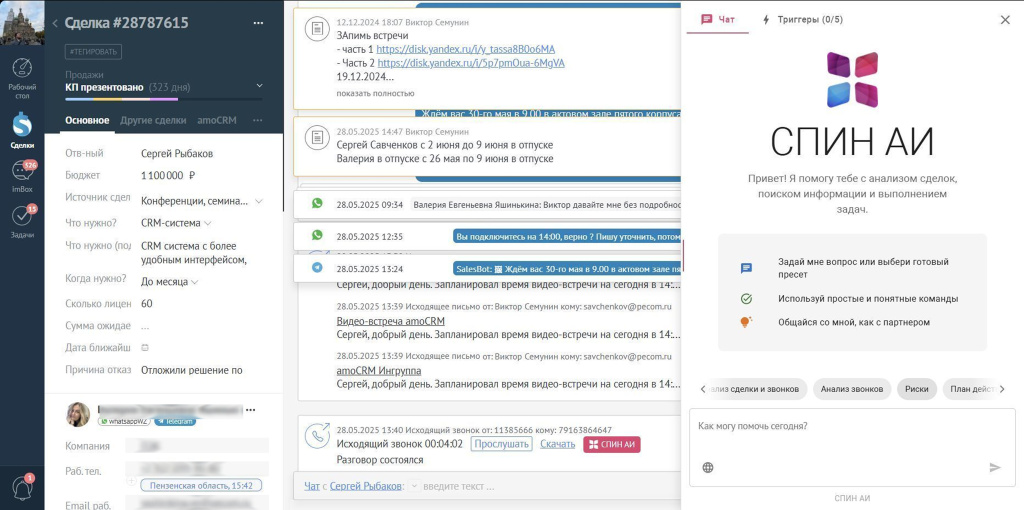
Task: Click the СПИН АИ colorful logo
Action: tap(852, 80)
